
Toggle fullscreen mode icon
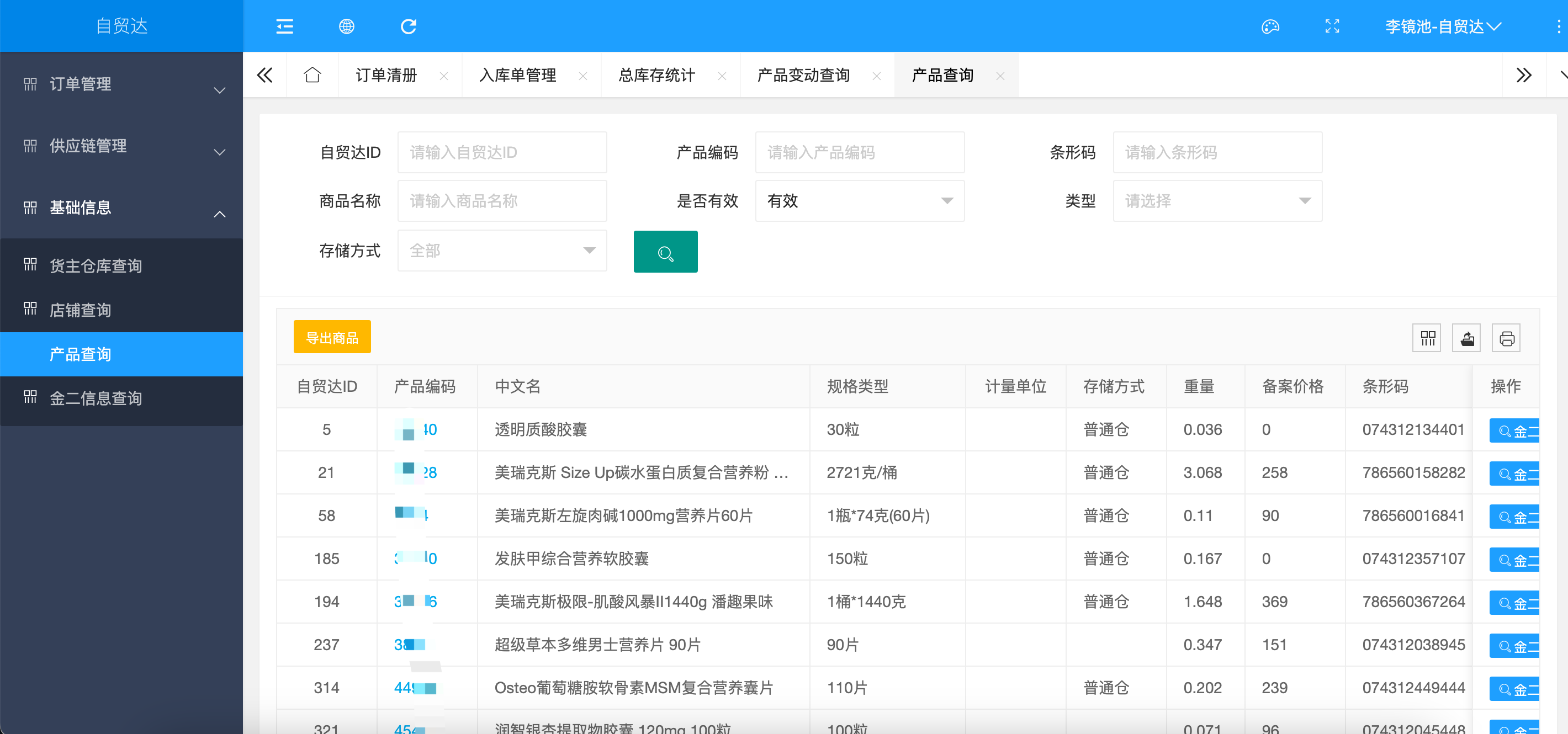[1332, 26]
